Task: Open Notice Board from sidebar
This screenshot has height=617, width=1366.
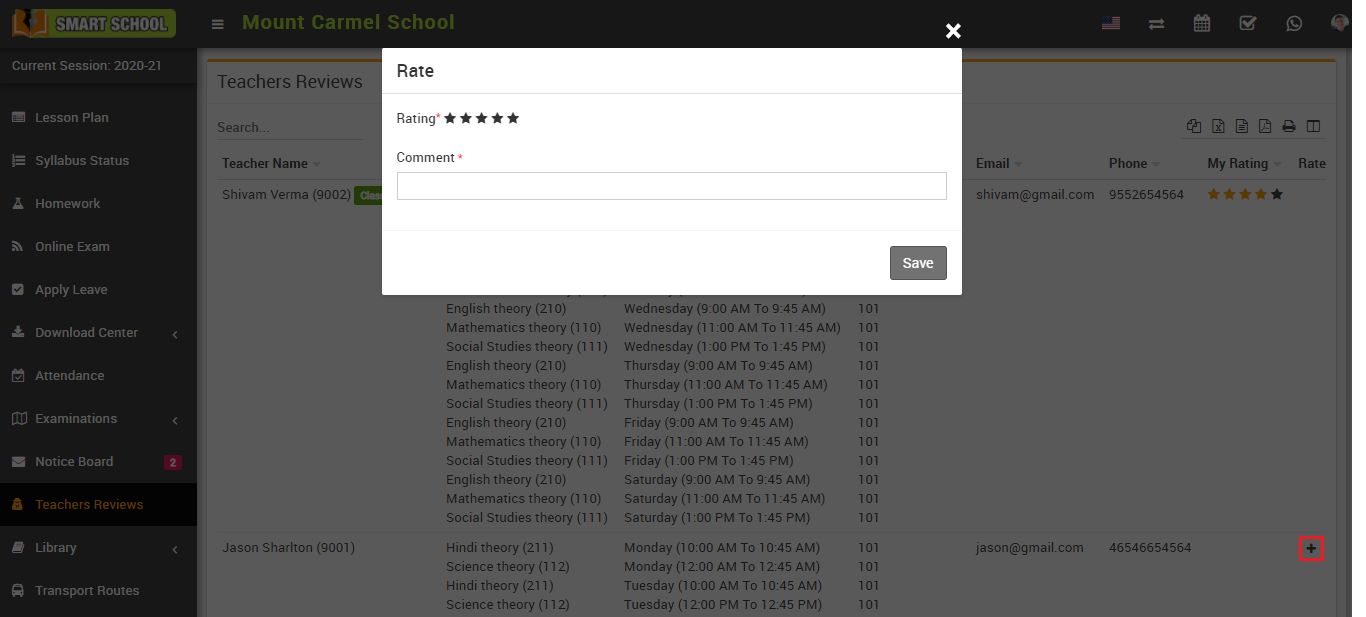Action: pyautogui.click(x=74, y=462)
